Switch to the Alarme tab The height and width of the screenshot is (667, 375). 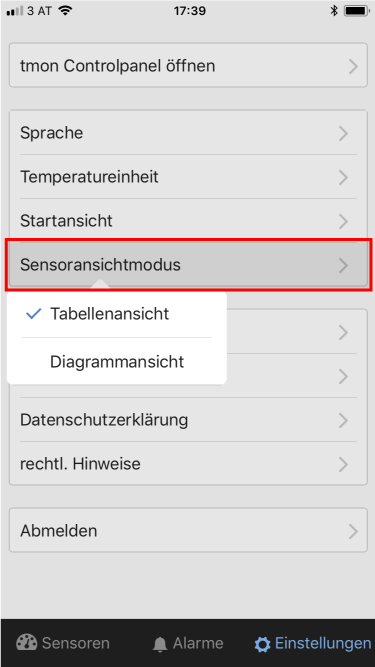tap(188, 644)
